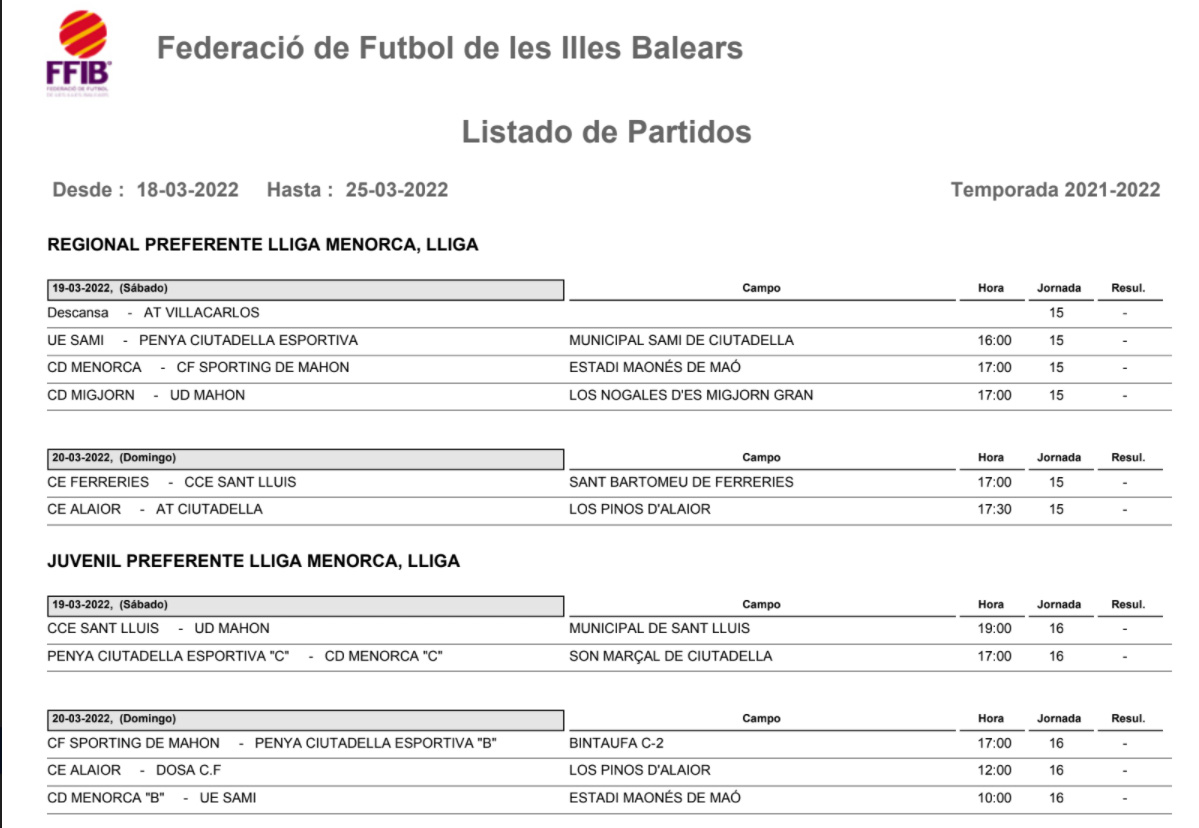
Task: Click the 'Descansa - AT VILLACARLOS' row
Action: coord(153,313)
